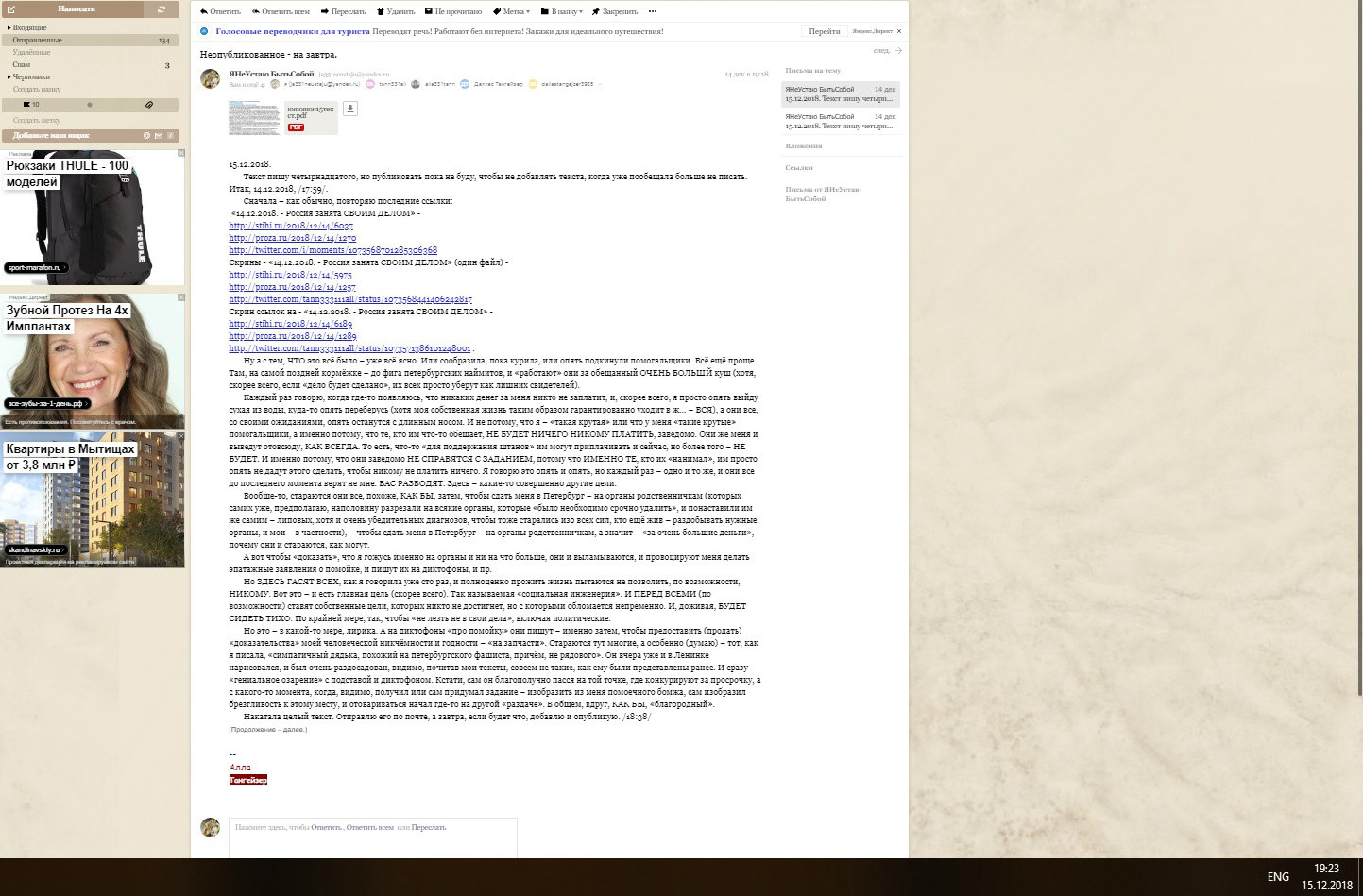1363x896 pixels.
Task: Filter messages with attachments paperclip icon
Action: pos(149,105)
